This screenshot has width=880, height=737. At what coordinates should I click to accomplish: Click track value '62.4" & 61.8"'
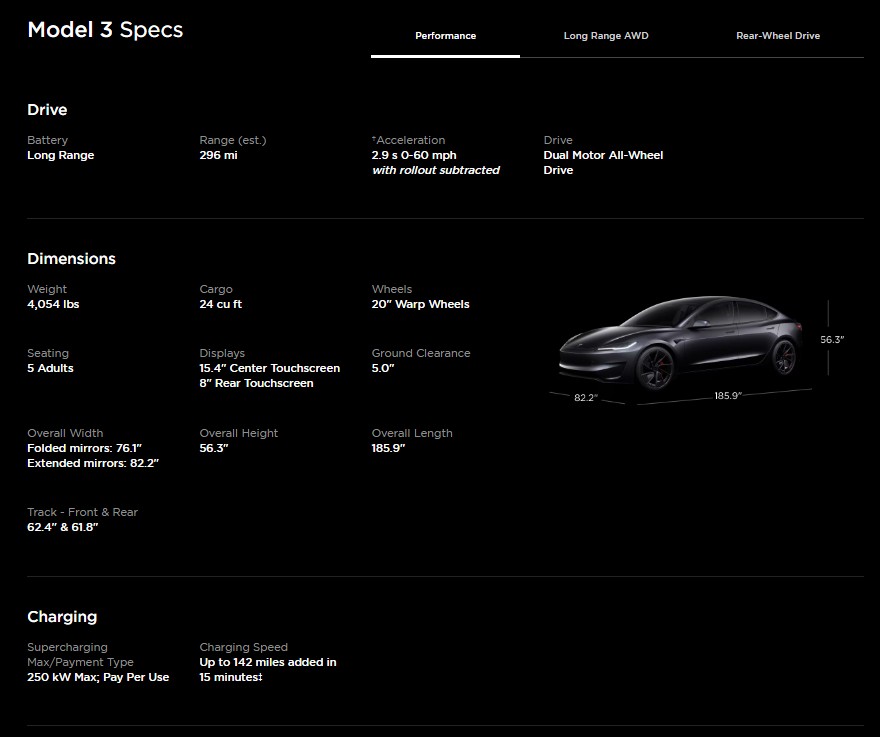pyautogui.click(x=63, y=527)
